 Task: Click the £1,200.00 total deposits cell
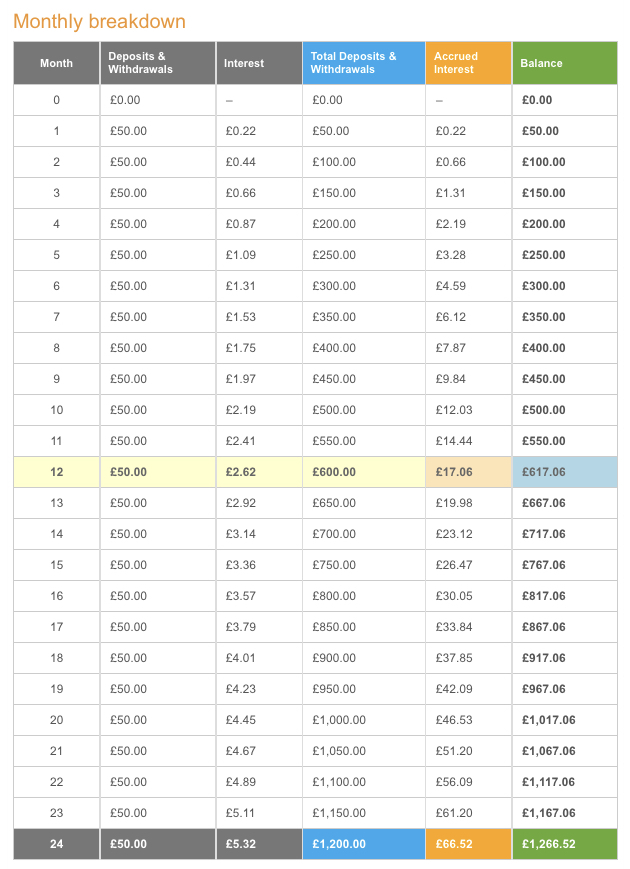click(x=364, y=844)
